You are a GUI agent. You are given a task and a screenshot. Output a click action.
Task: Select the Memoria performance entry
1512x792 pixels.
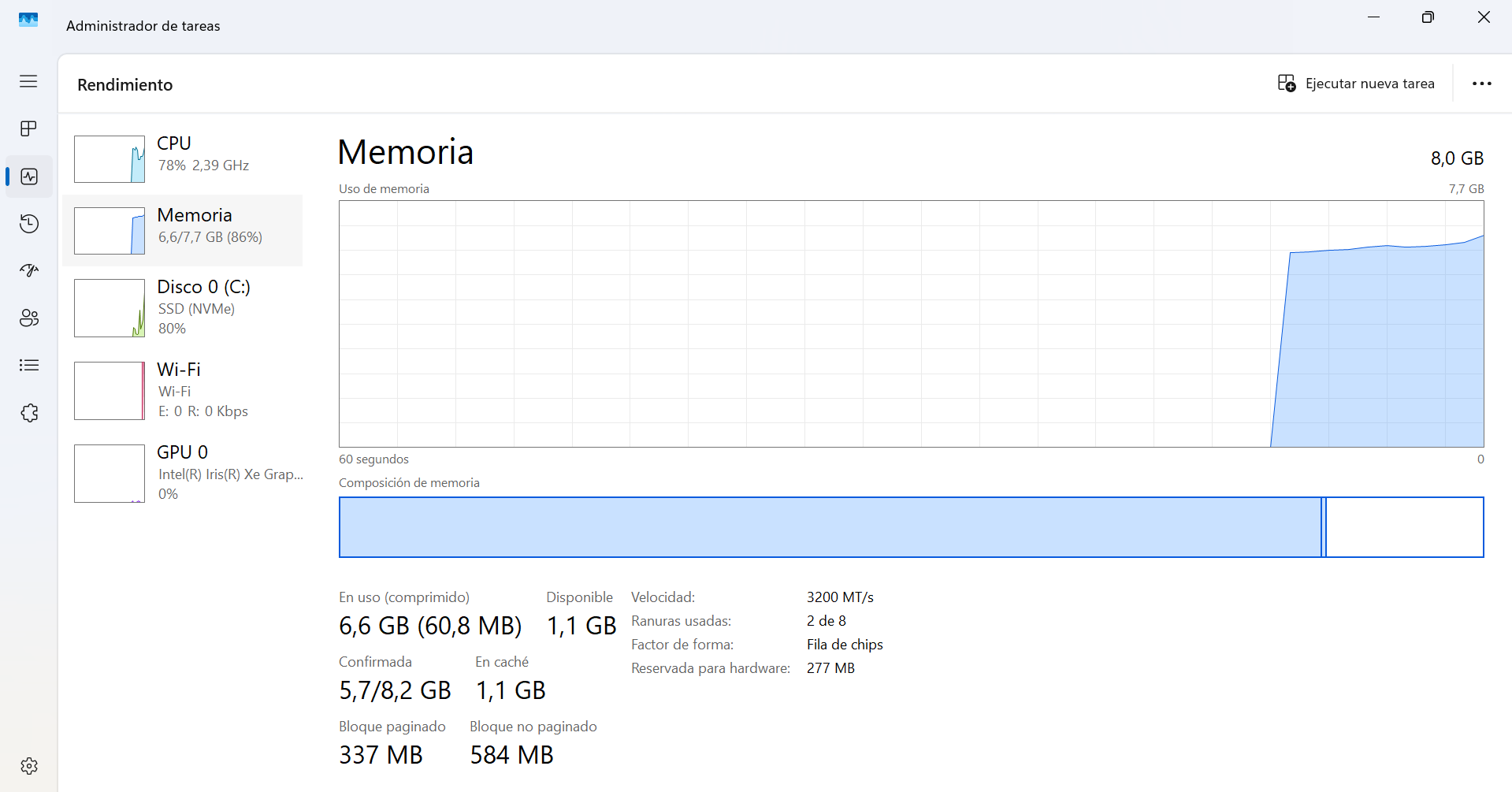[183, 230]
